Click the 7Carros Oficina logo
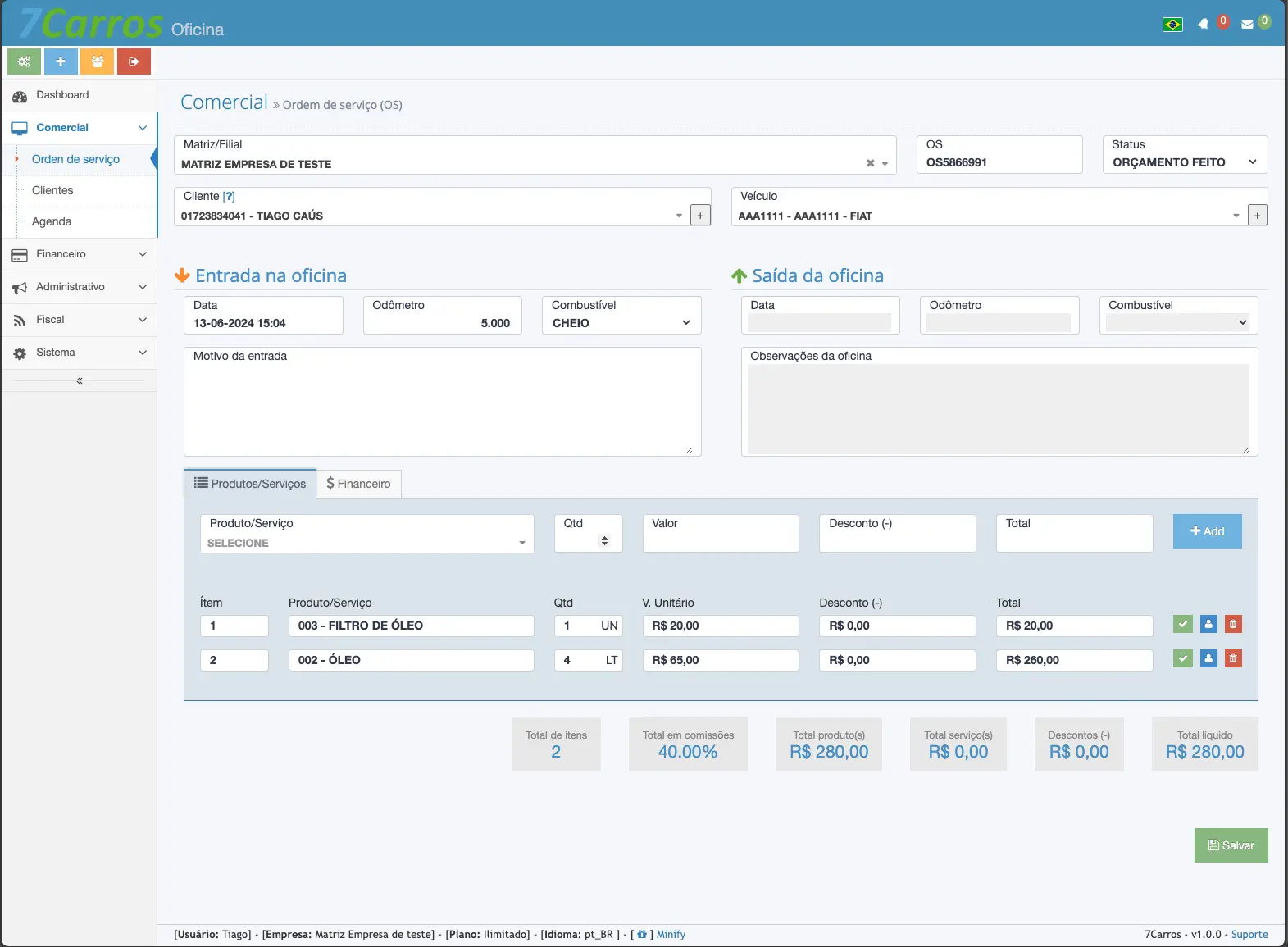This screenshot has width=1288, height=947. [x=121, y=24]
